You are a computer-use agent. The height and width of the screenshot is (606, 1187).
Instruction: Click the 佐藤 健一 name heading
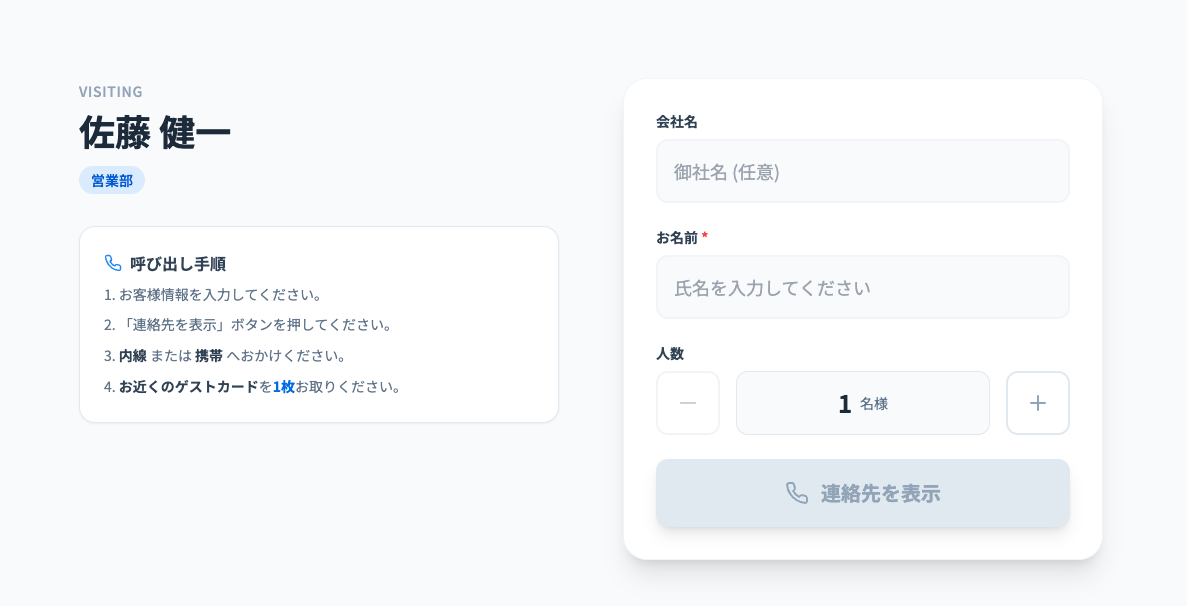click(x=155, y=132)
